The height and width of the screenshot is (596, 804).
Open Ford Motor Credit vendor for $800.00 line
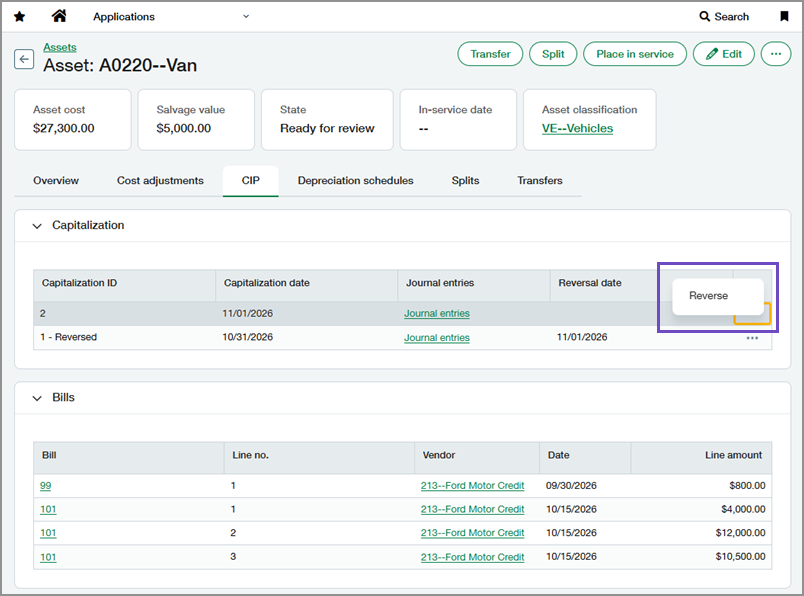pos(472,486)
